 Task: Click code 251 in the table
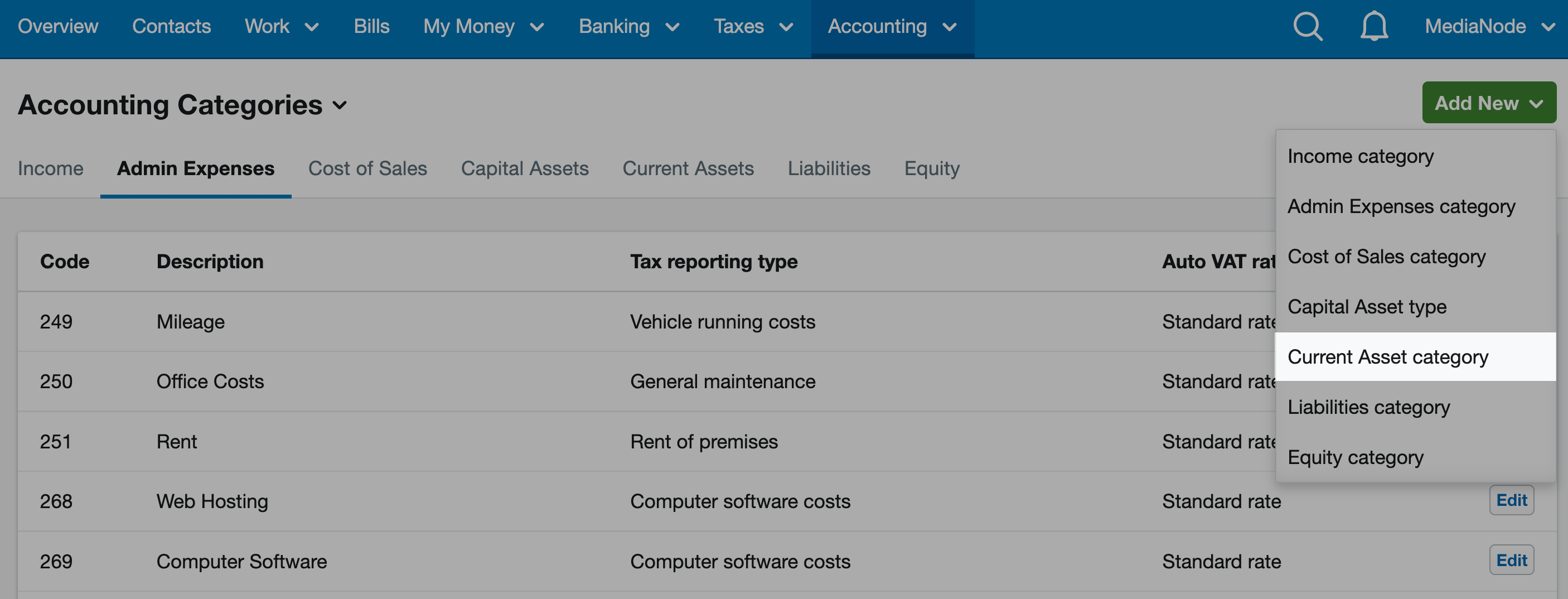(55, 441)
